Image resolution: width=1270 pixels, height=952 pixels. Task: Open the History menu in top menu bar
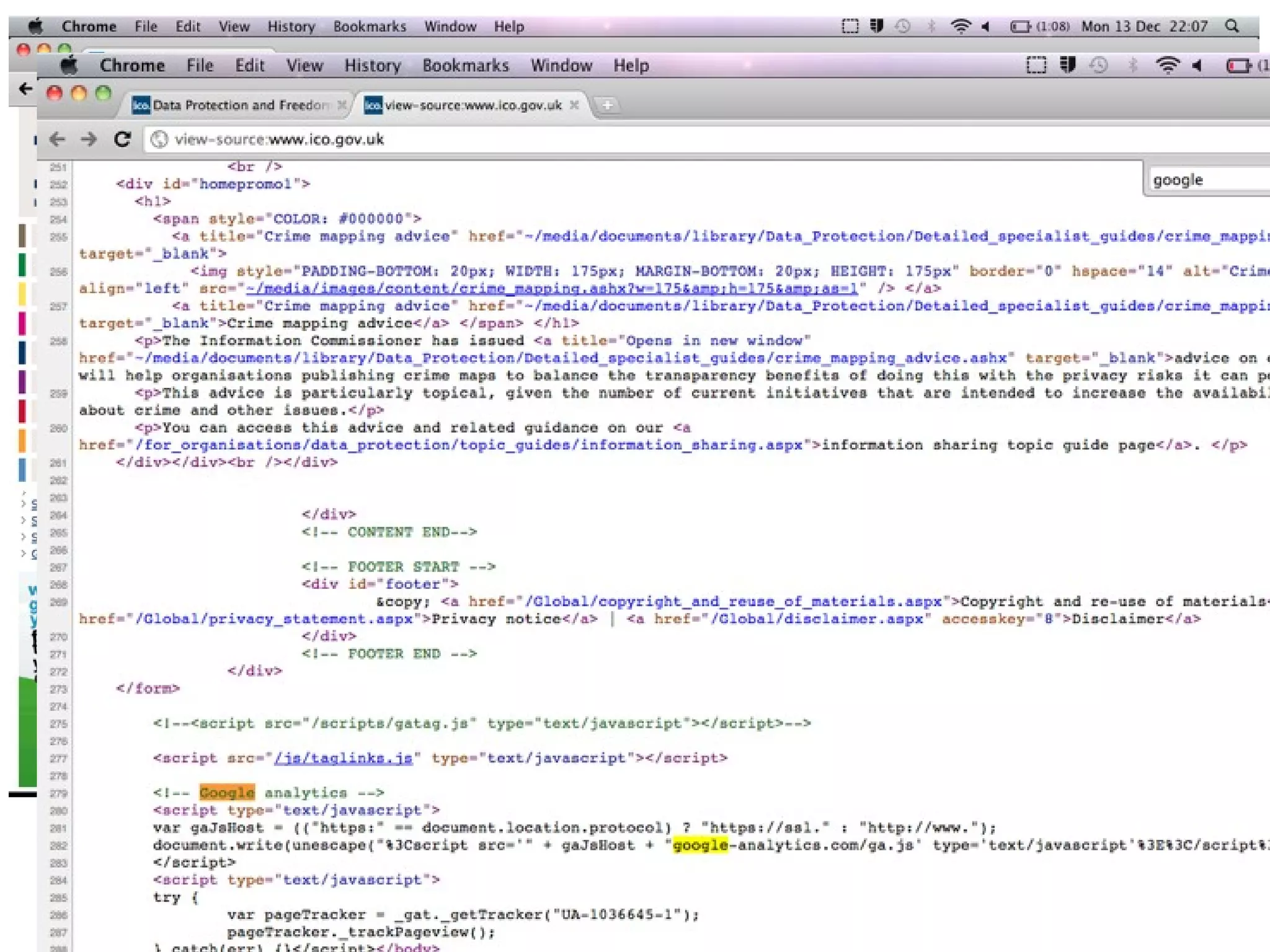coord(291,27)
